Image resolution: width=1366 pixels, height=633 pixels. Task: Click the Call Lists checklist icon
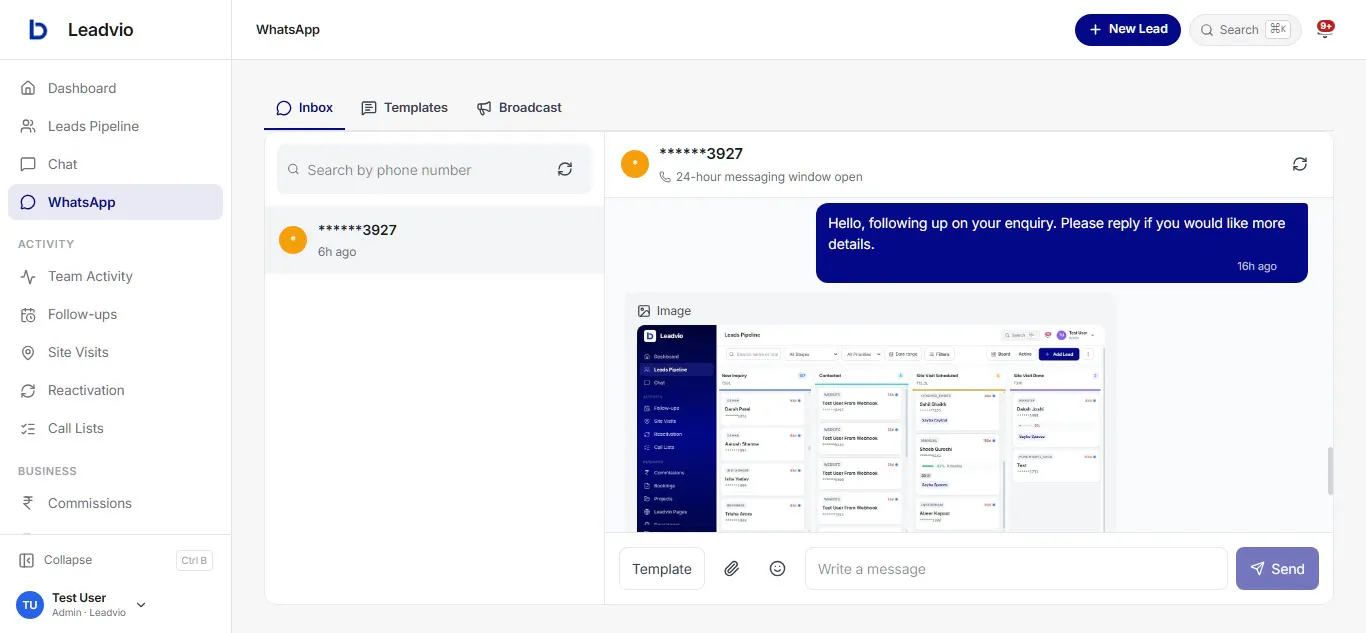tap(28, 428)
